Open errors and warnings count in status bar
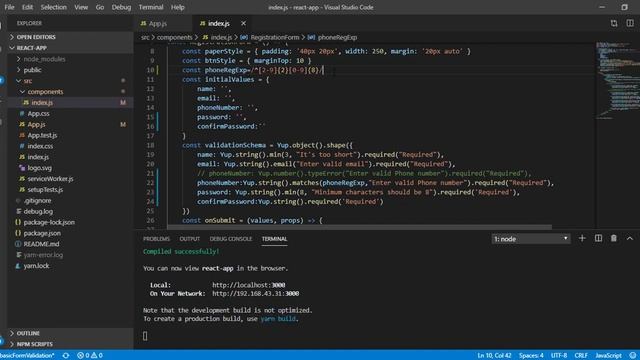 (x=90, y=356)
